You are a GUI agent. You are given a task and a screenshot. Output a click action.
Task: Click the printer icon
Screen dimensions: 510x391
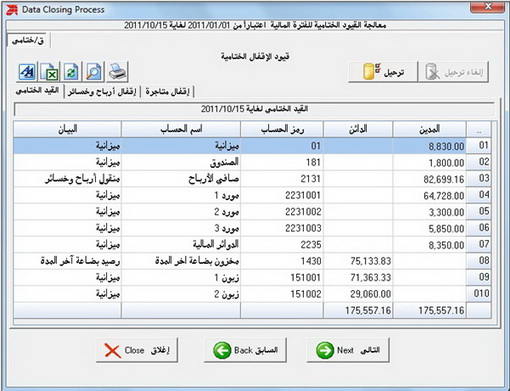coord(117,72)
